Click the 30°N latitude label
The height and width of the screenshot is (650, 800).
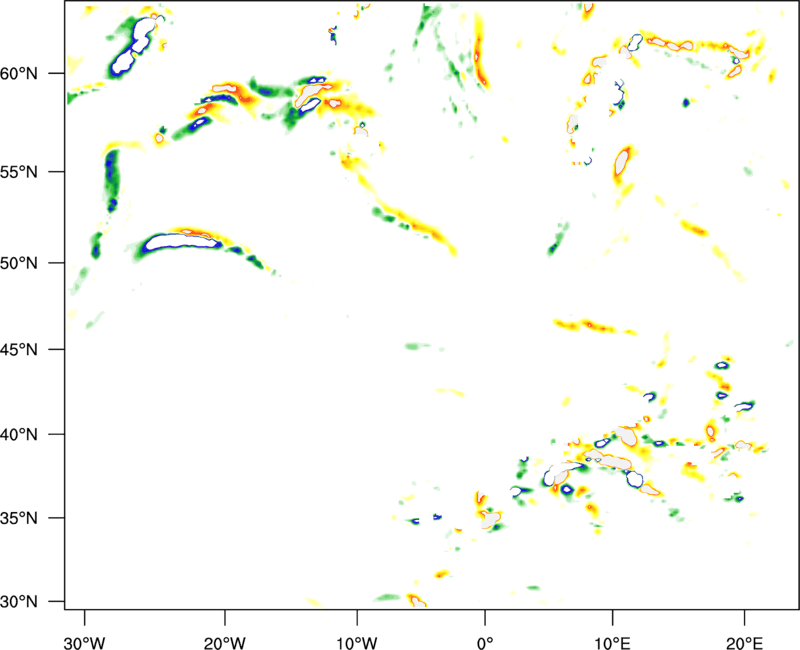click(x=19, y=602)
